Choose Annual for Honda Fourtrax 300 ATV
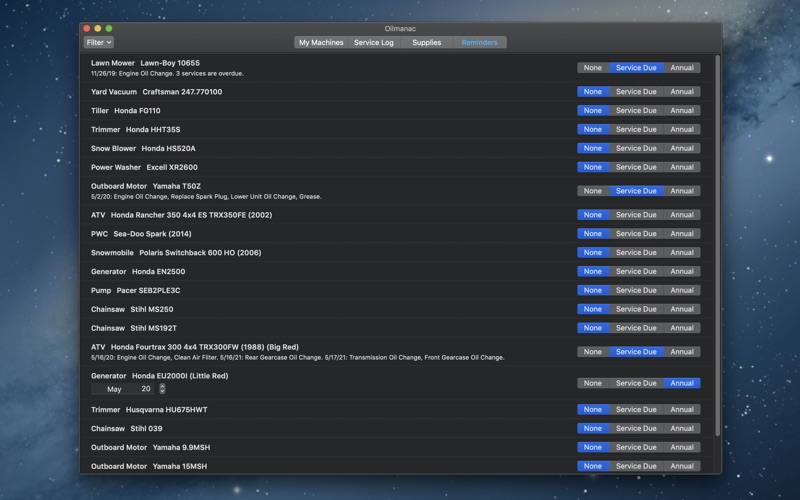Screen dimensions: 800x500 click(682, 352)
